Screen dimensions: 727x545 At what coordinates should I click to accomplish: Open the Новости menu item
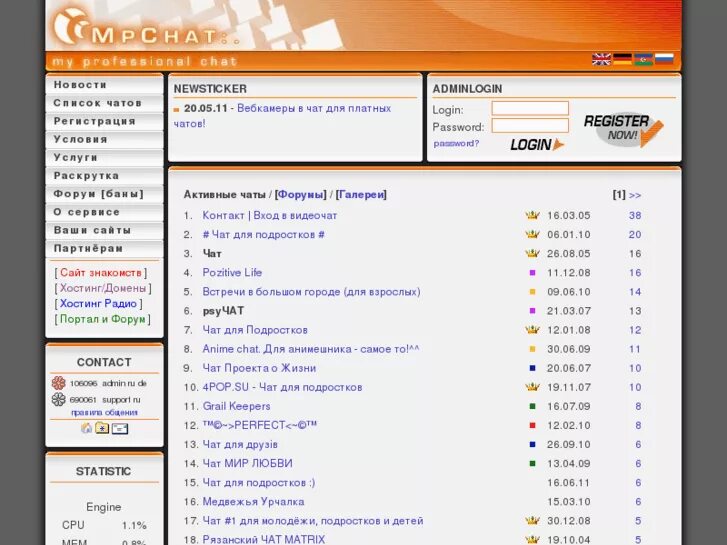[104, 85]
